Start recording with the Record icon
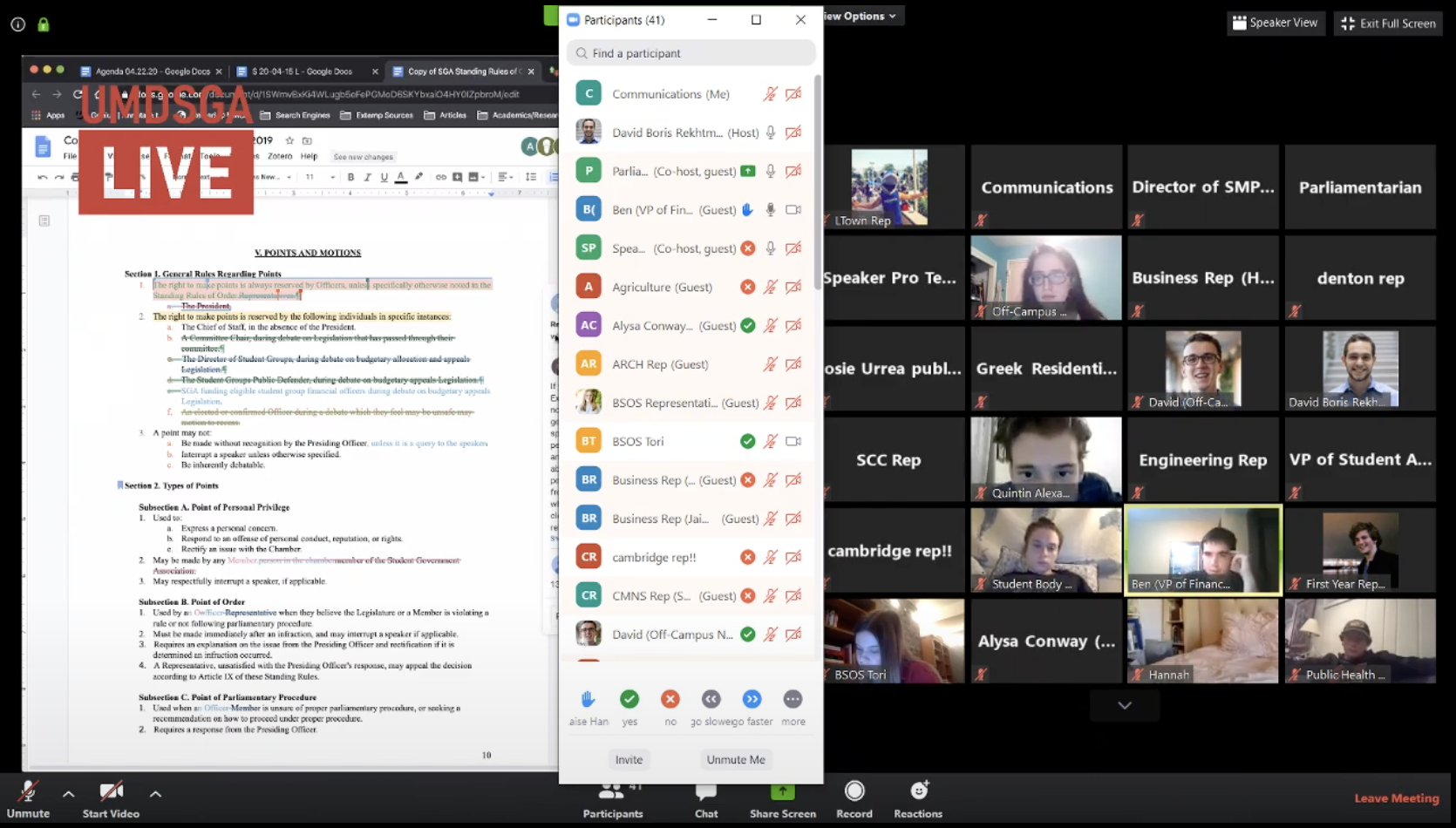This screenshot has width=1456, height=828. pos(854,791)
